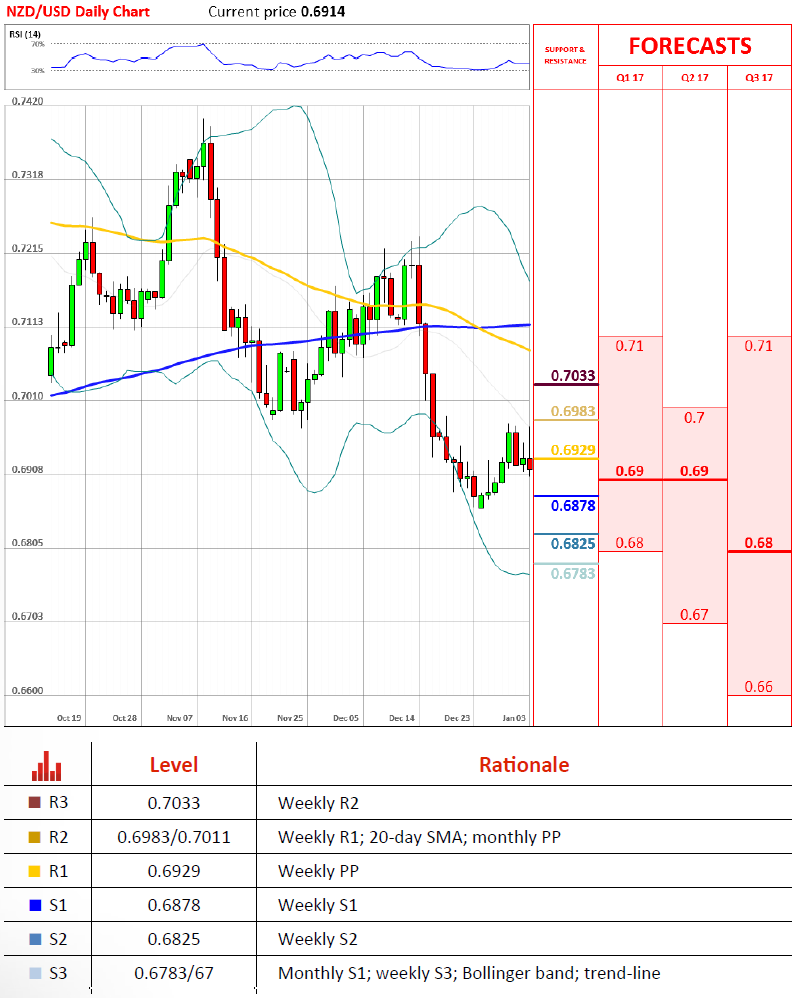The image size is (802, 998).
Task: Click the 0.6983/0.7011 level cell
Action: 174,837
